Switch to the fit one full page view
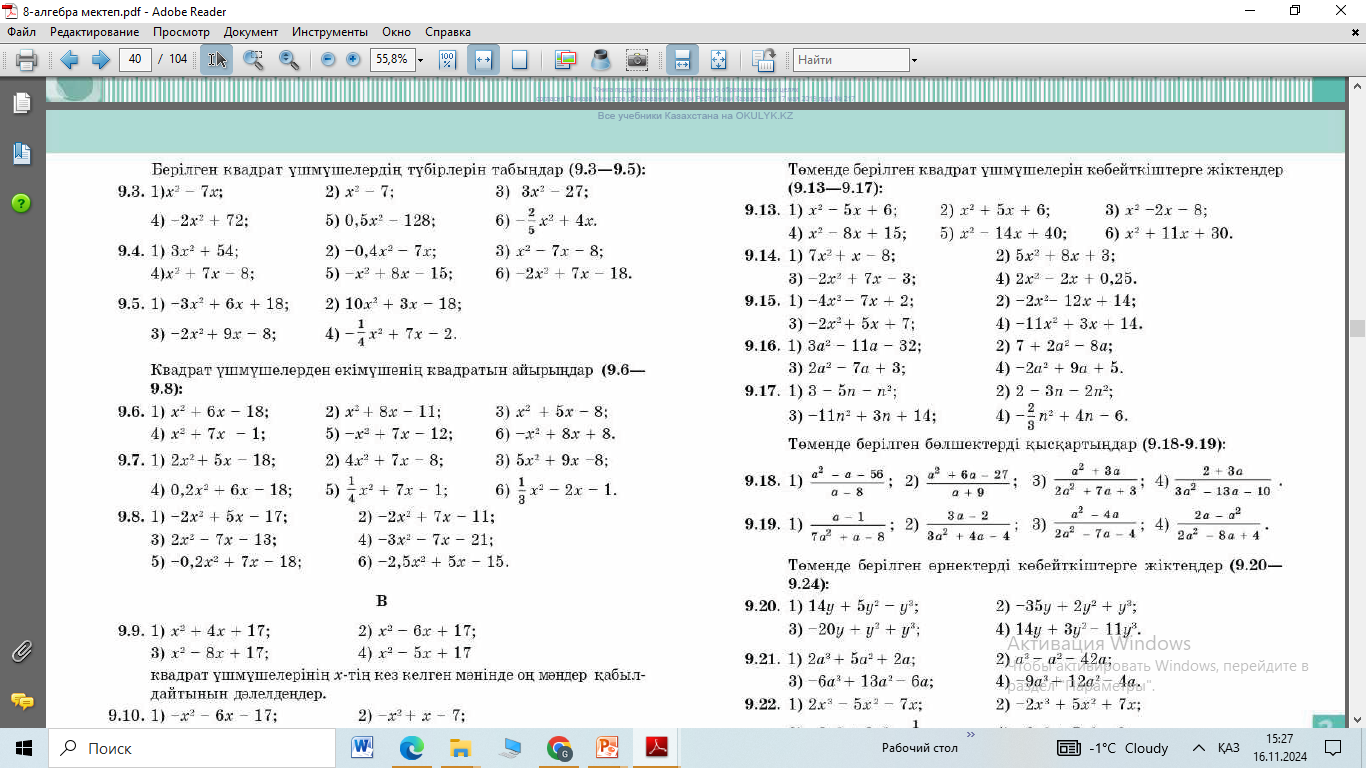 pyautogui.click(x=519, y=60)
